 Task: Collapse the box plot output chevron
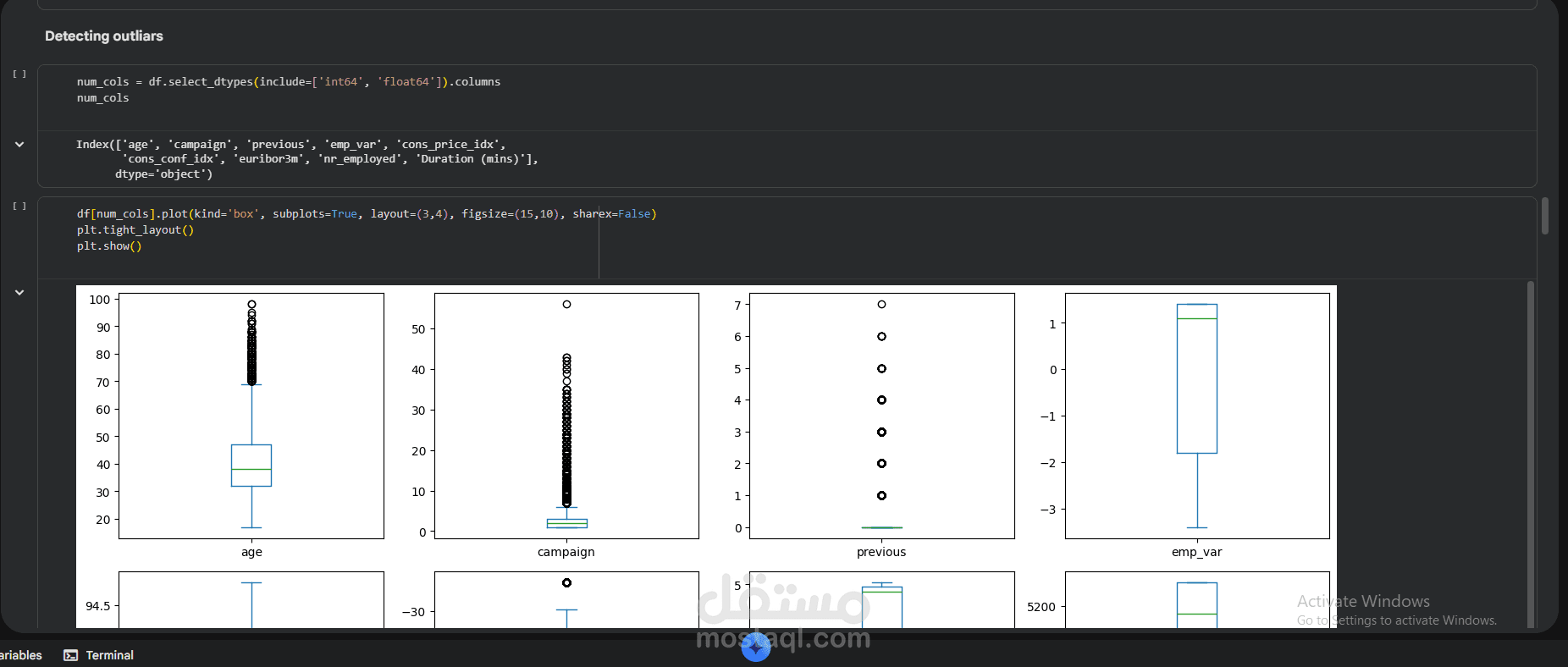coord(19,293)
